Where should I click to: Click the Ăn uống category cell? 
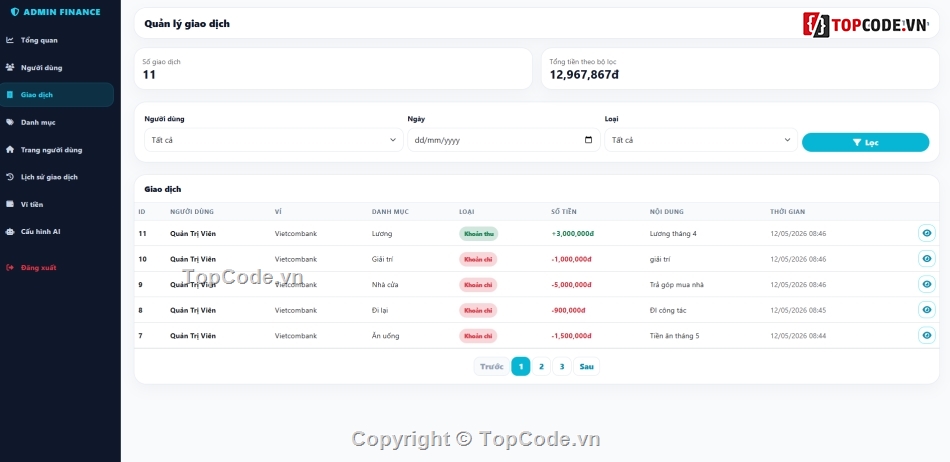tap(385, 335)
